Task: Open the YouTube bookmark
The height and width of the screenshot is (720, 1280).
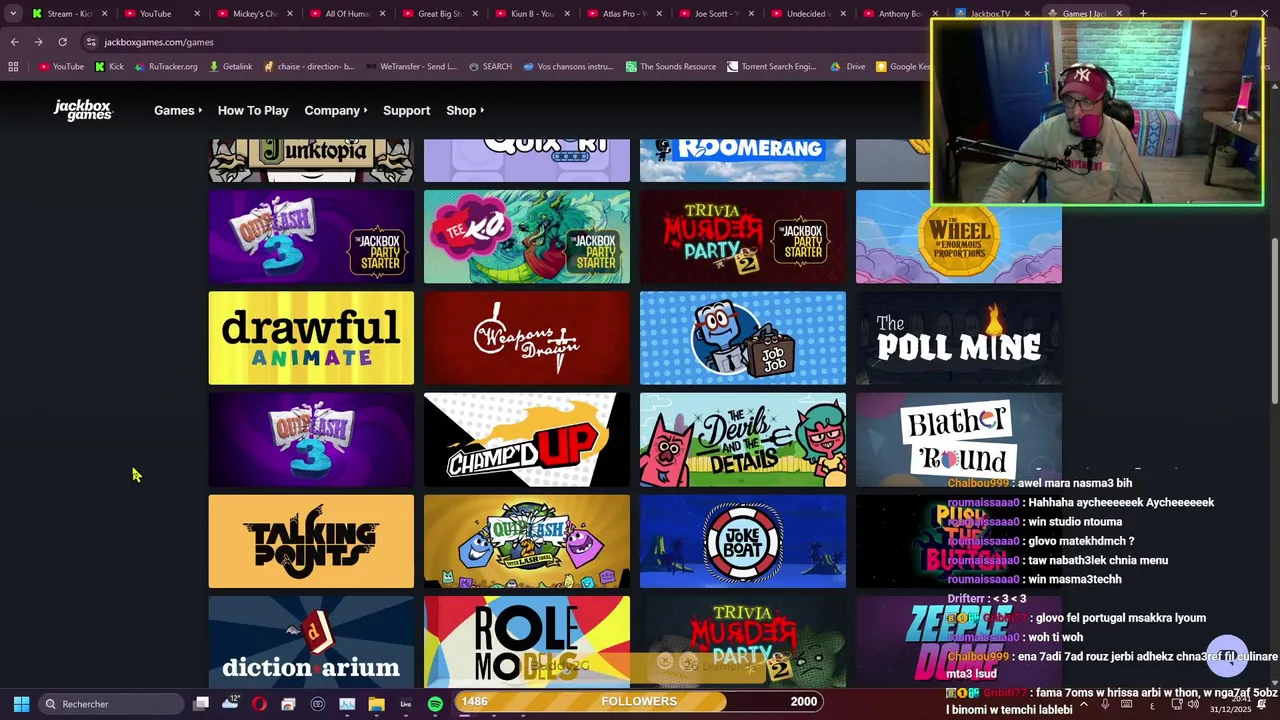Action: coord(61,67)
